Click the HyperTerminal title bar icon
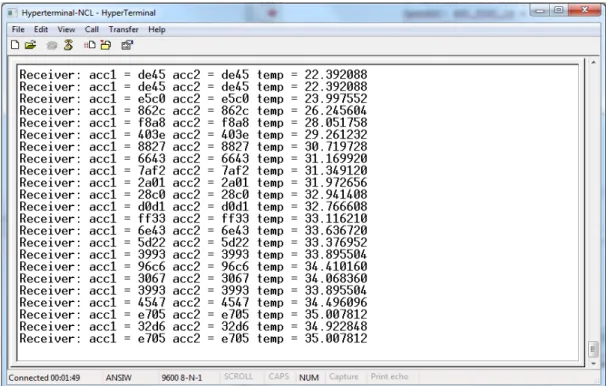 pyautogui.click(x=12, y=13)
